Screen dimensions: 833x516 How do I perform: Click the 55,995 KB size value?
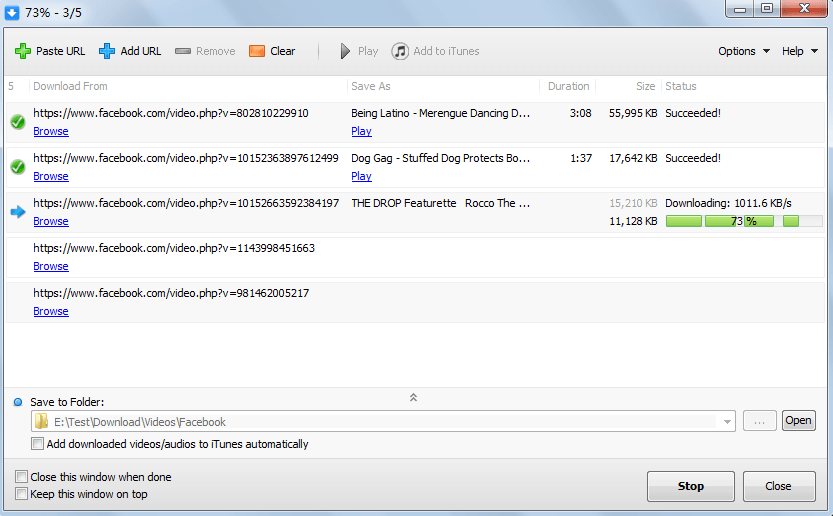pyautogui.click(x=633, y=113)
